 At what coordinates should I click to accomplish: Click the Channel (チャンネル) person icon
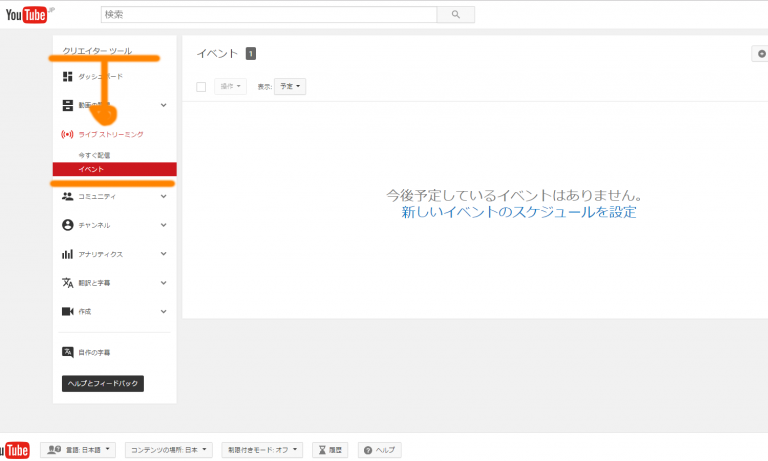(x=67, y=225)
